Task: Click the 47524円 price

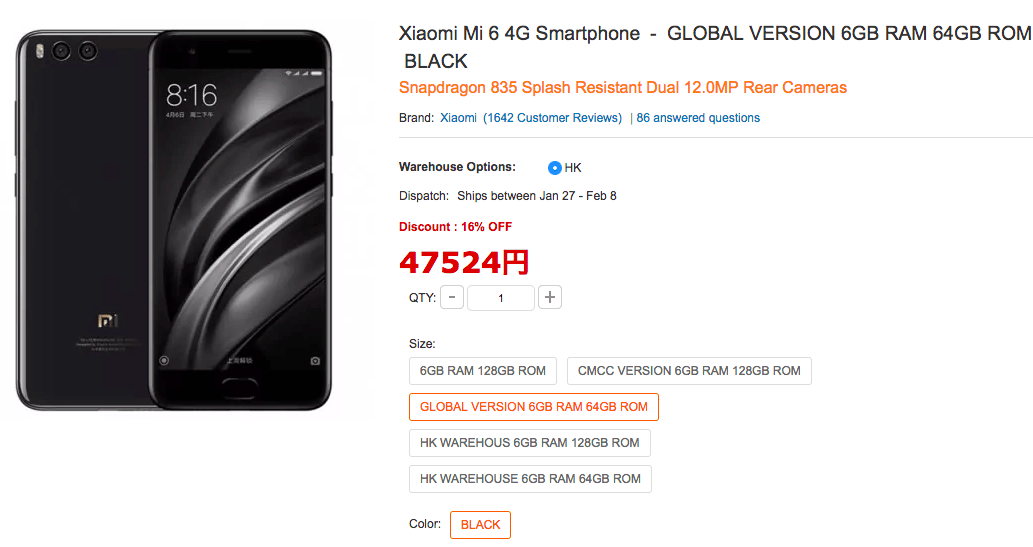Action: tap(464, 262)
